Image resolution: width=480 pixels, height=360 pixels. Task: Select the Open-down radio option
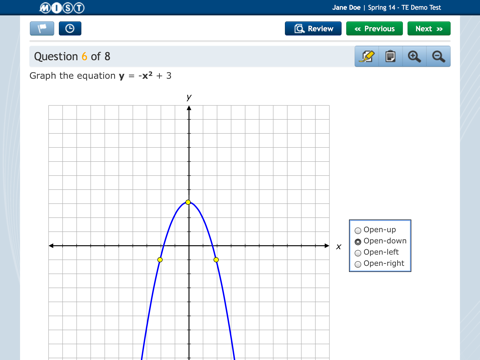tap(358, 242)
